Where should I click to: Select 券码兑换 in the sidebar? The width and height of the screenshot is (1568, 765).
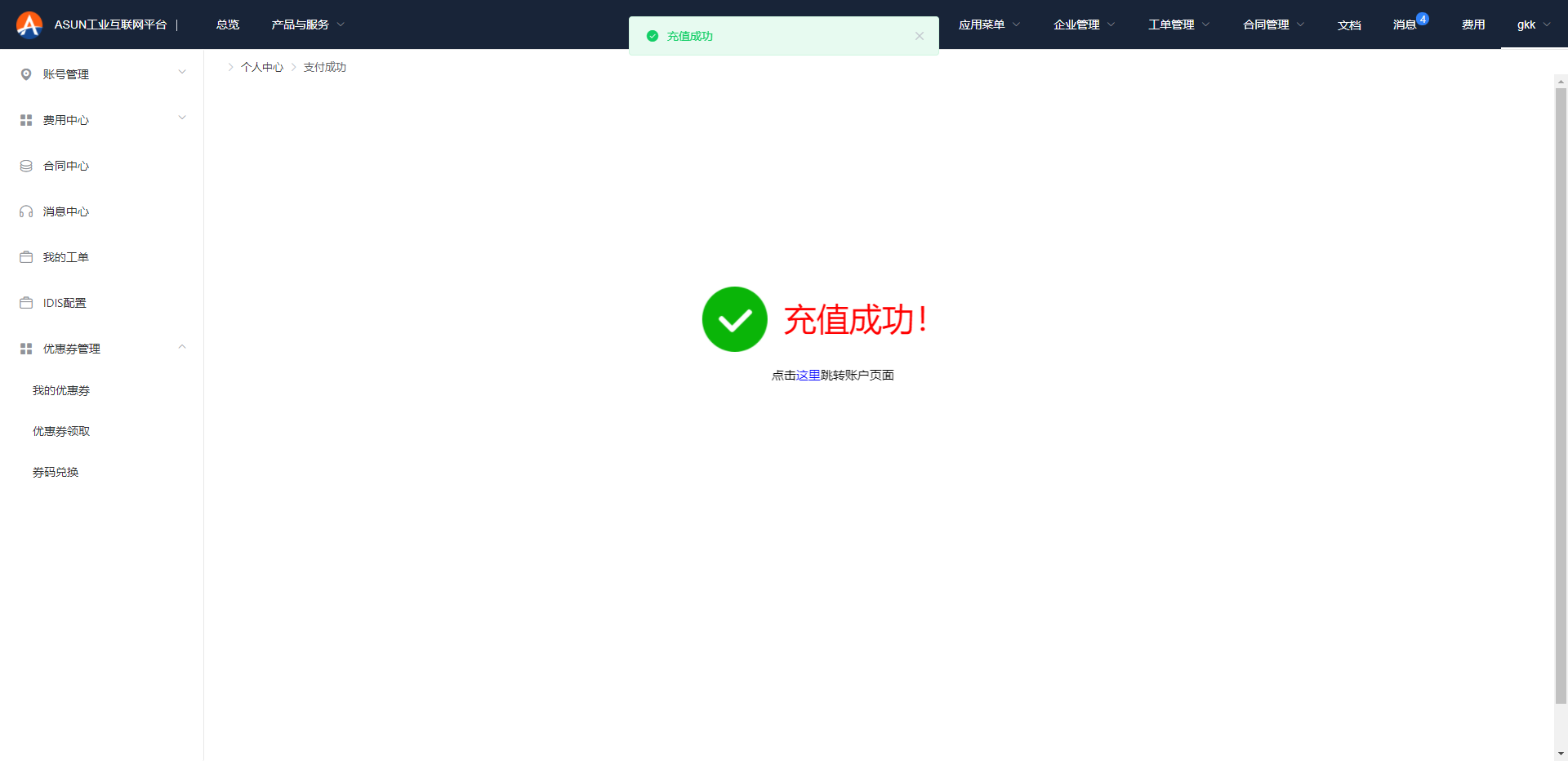coord(56,472)
